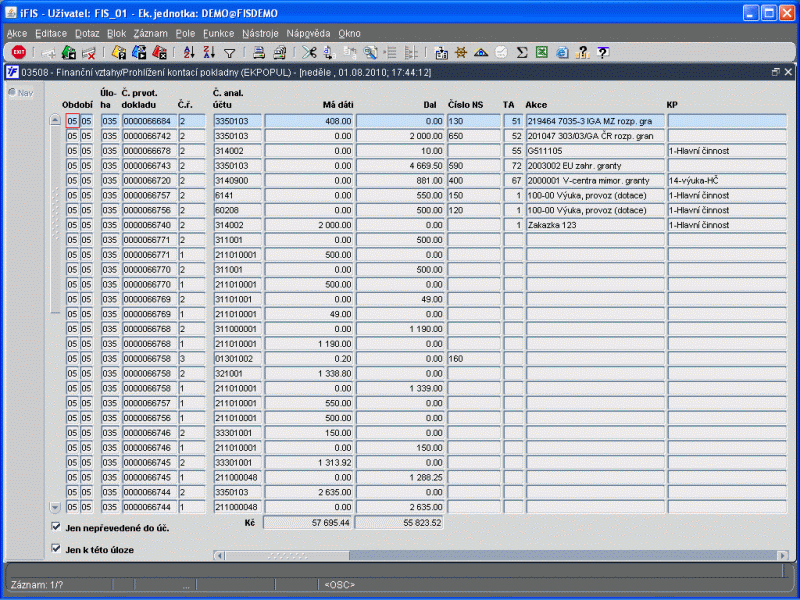Viewport: 800px width, 600px height.
Task: Toggle 'Jen k této úloze' checkbox
Action: (x=56, y=548)
